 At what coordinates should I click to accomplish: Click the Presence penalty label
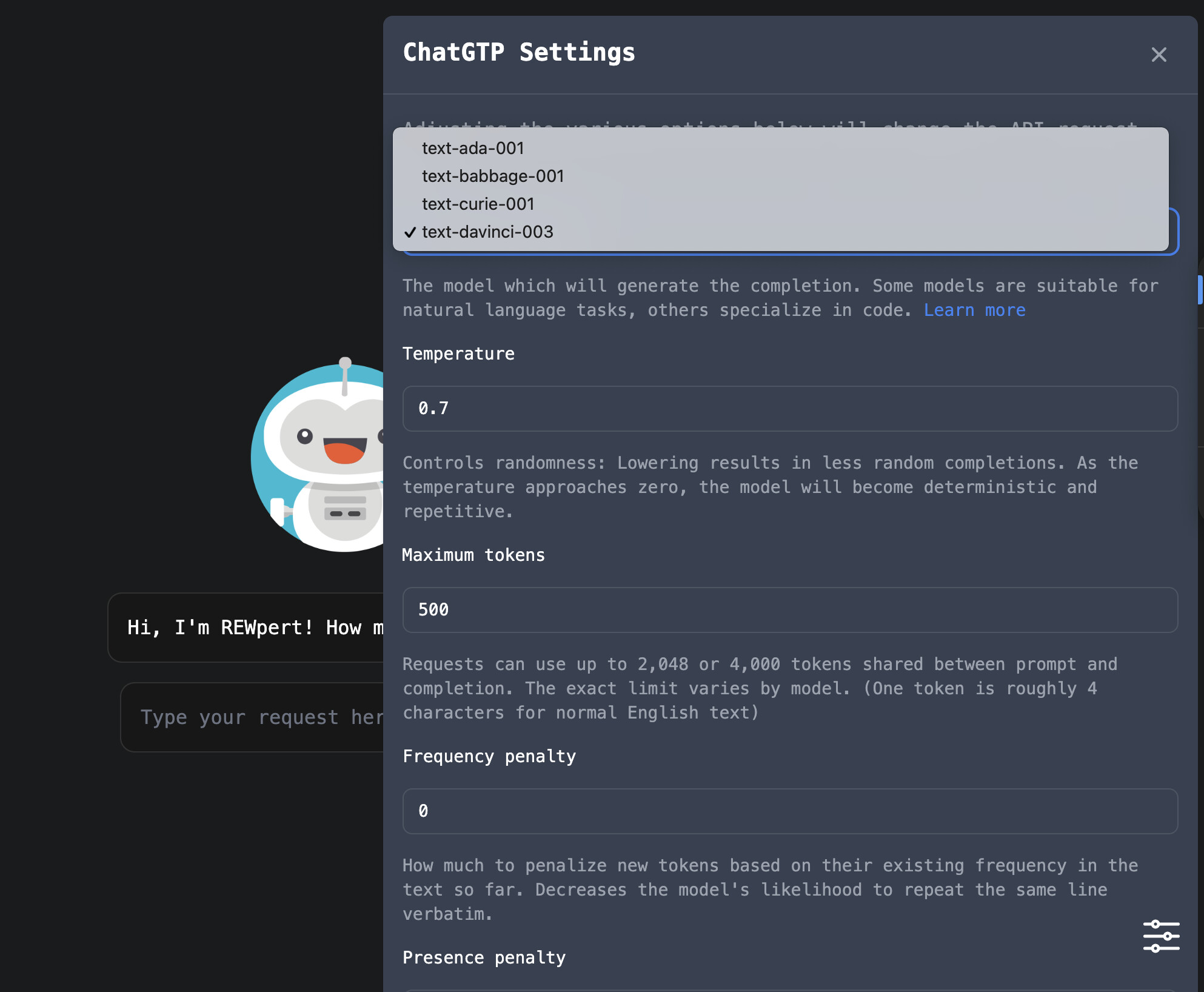484,957
